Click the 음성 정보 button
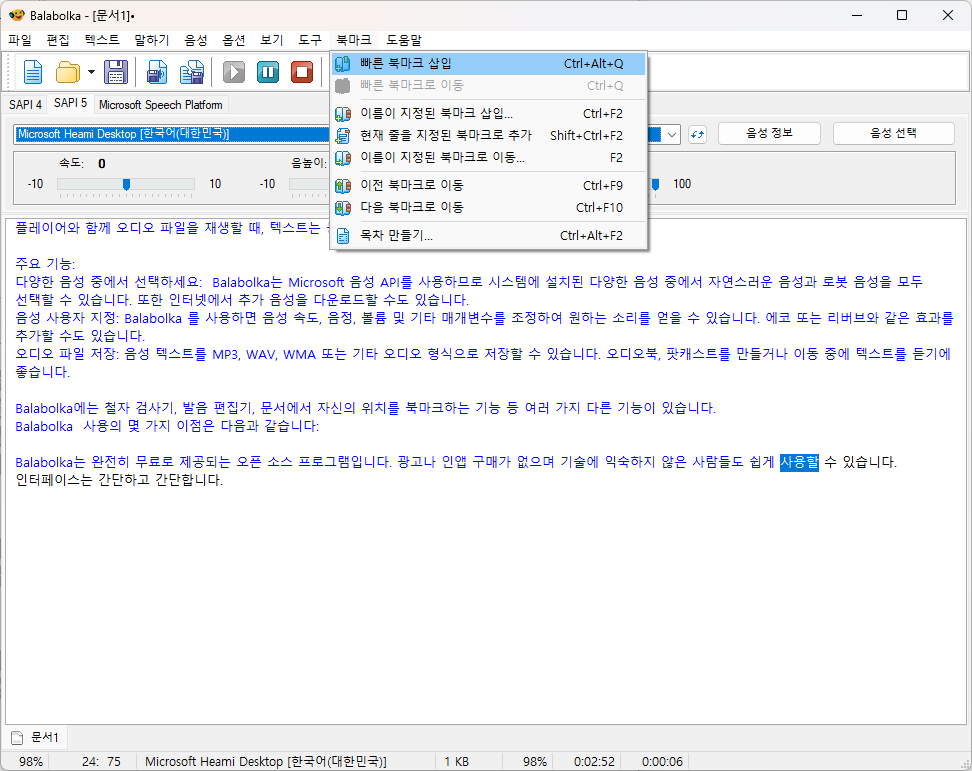 [769, 133]
